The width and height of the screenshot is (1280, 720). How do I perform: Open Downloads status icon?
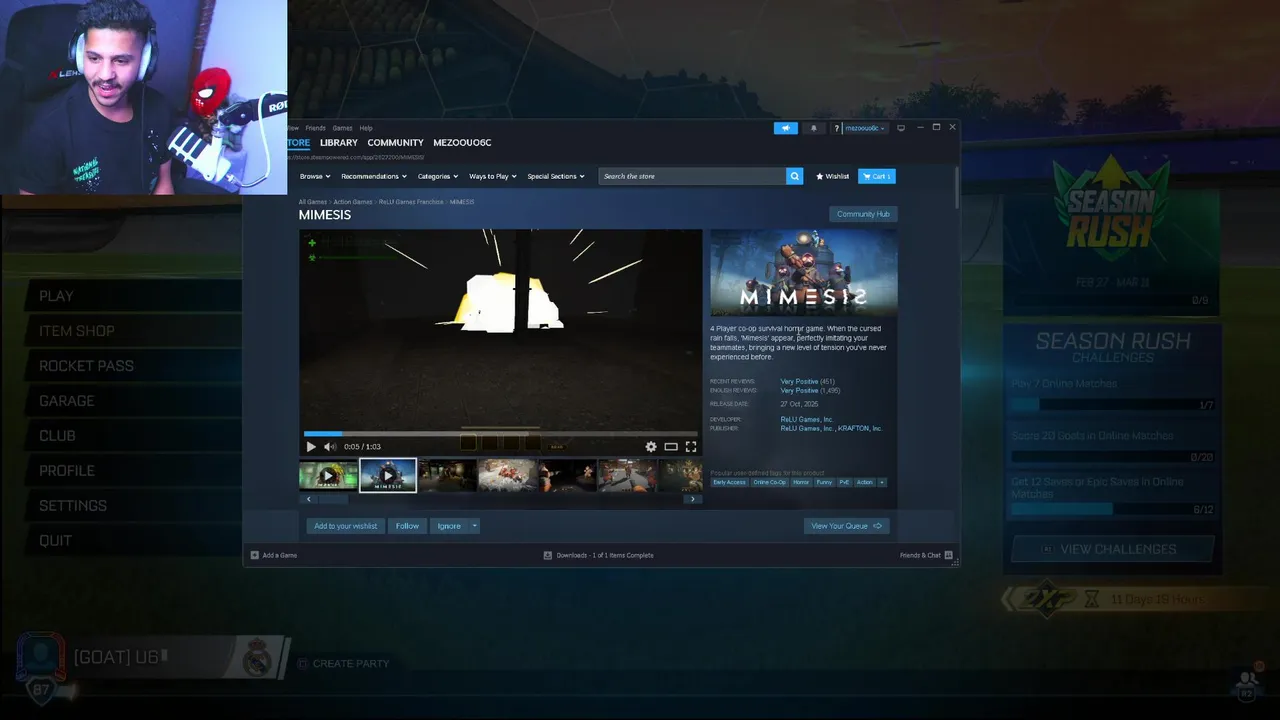548,555
